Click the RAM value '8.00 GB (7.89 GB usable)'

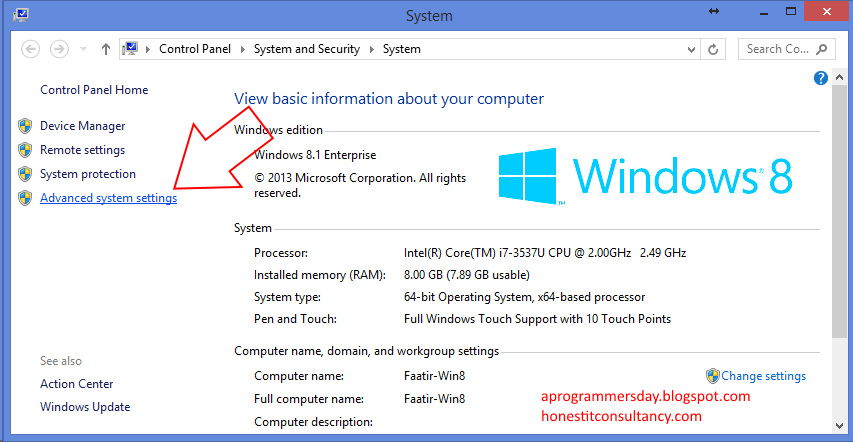(467, 275)
